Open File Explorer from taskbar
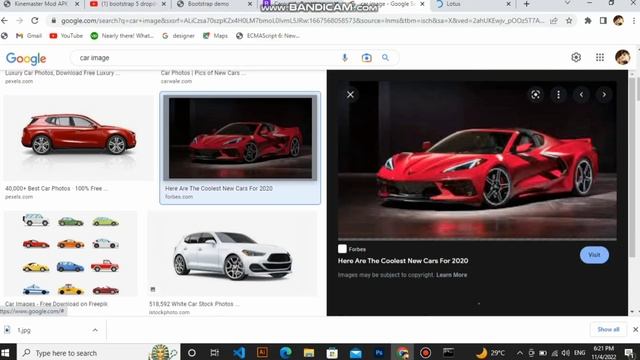The height and width of the screenshot is (360, 640). (309, 353)
